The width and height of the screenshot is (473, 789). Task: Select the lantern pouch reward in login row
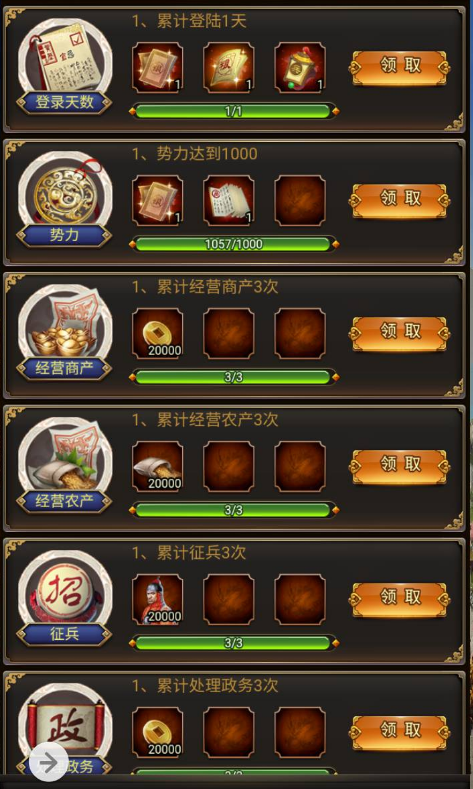point(300,68)
